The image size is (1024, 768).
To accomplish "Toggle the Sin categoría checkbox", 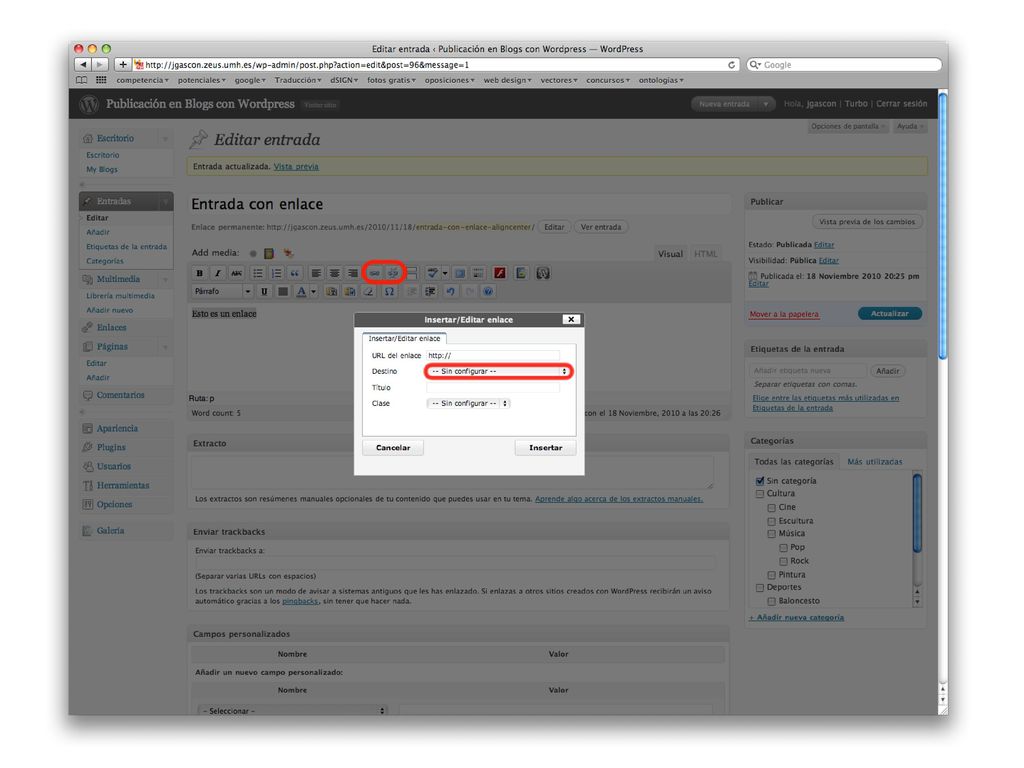I will pos(760,481).
